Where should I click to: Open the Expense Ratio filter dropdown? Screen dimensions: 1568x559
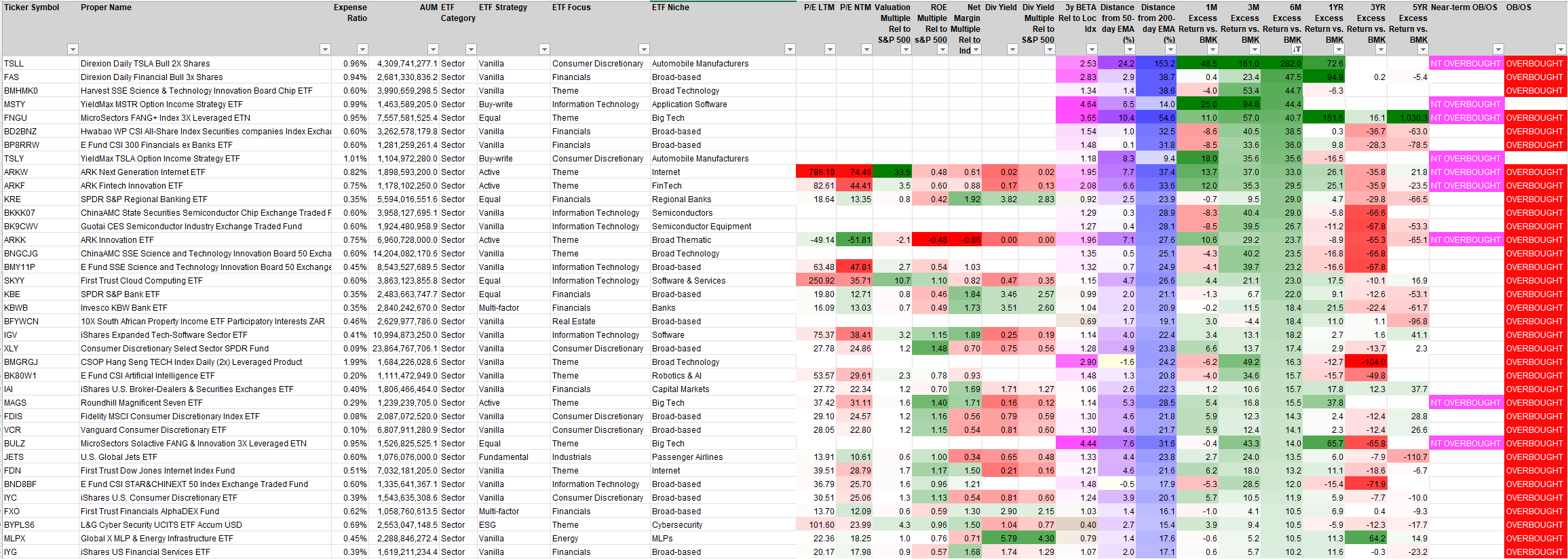tap(362, 50)
